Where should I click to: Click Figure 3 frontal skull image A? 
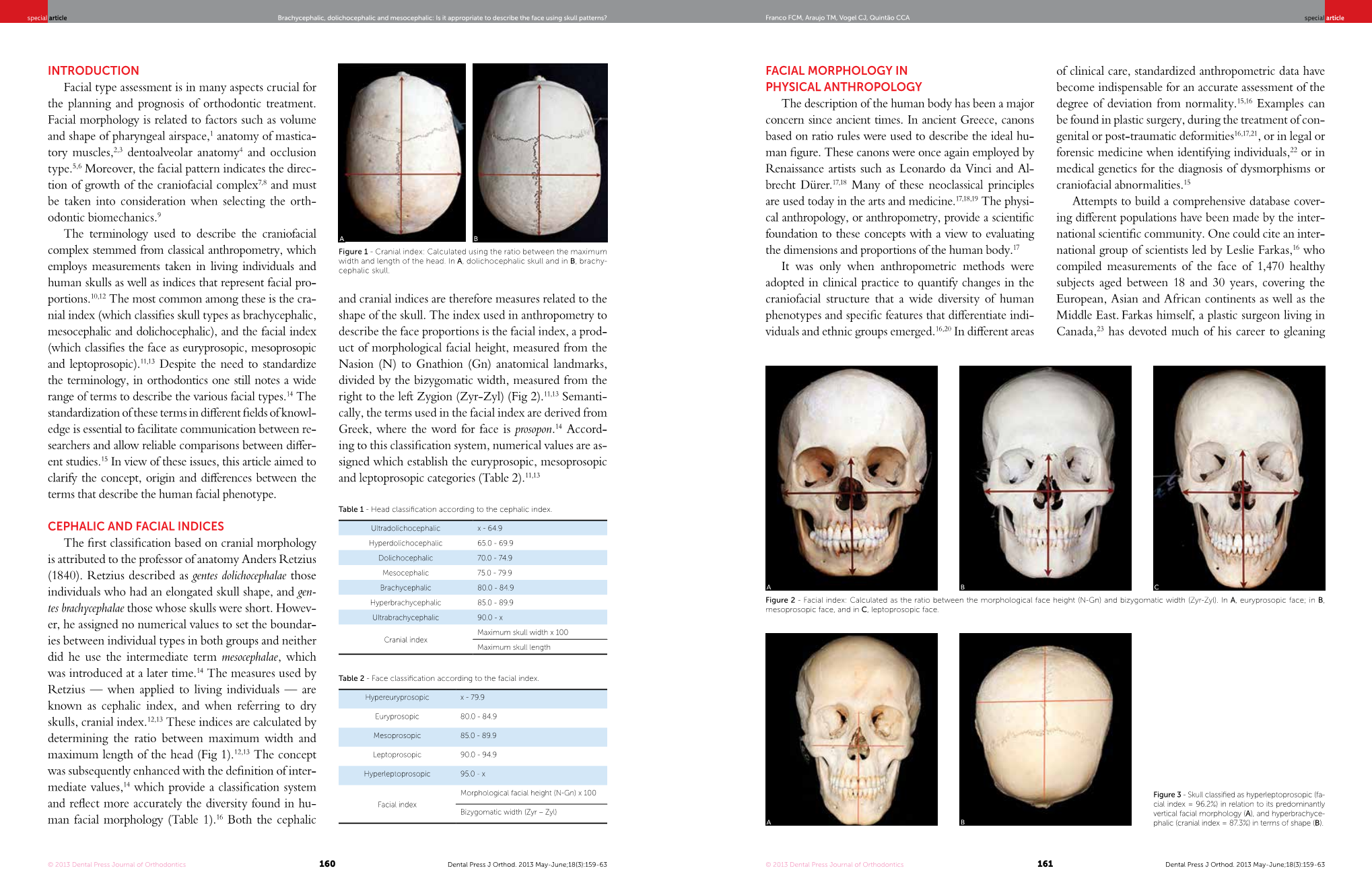851,729
